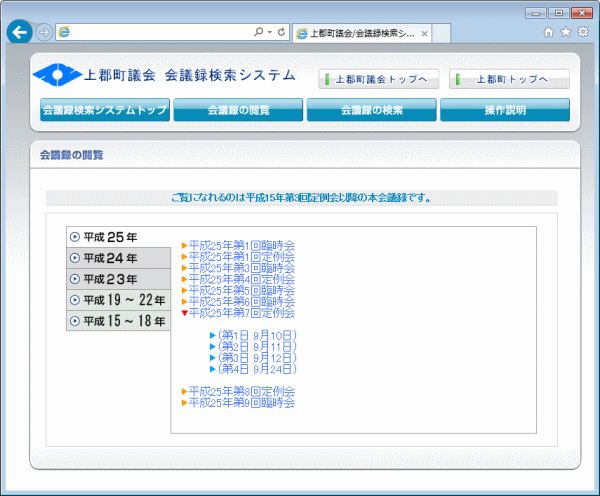Click the refresh icon in address bar
Viewport: 600px width, 496px height.
[x=281, y=32]
